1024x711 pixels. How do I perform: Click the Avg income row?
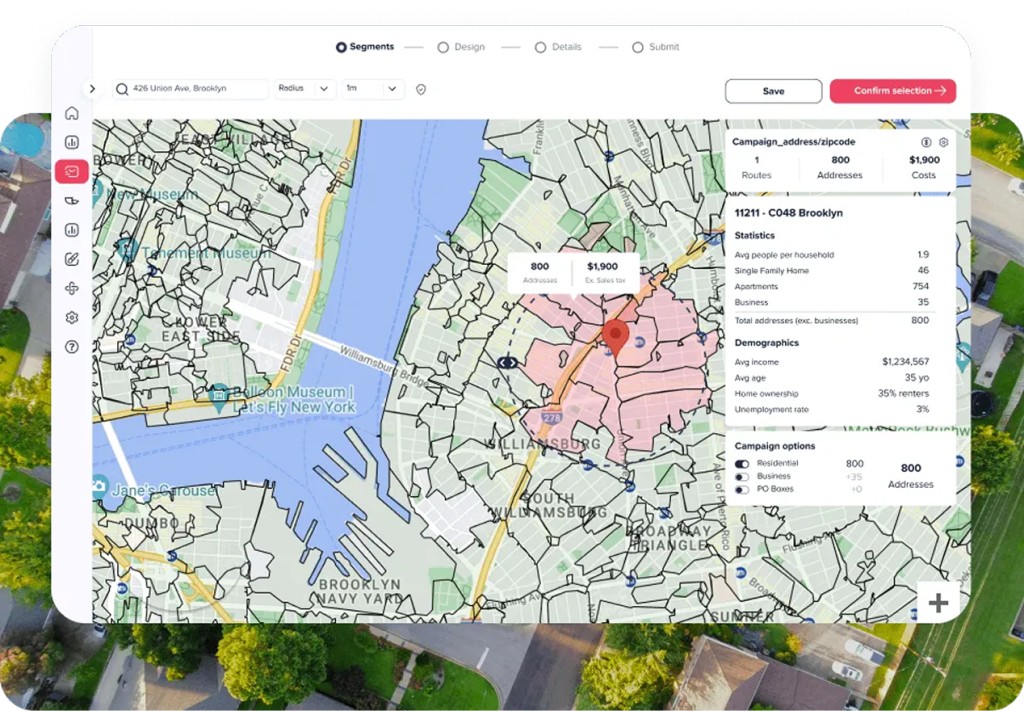tap(831, 362)
